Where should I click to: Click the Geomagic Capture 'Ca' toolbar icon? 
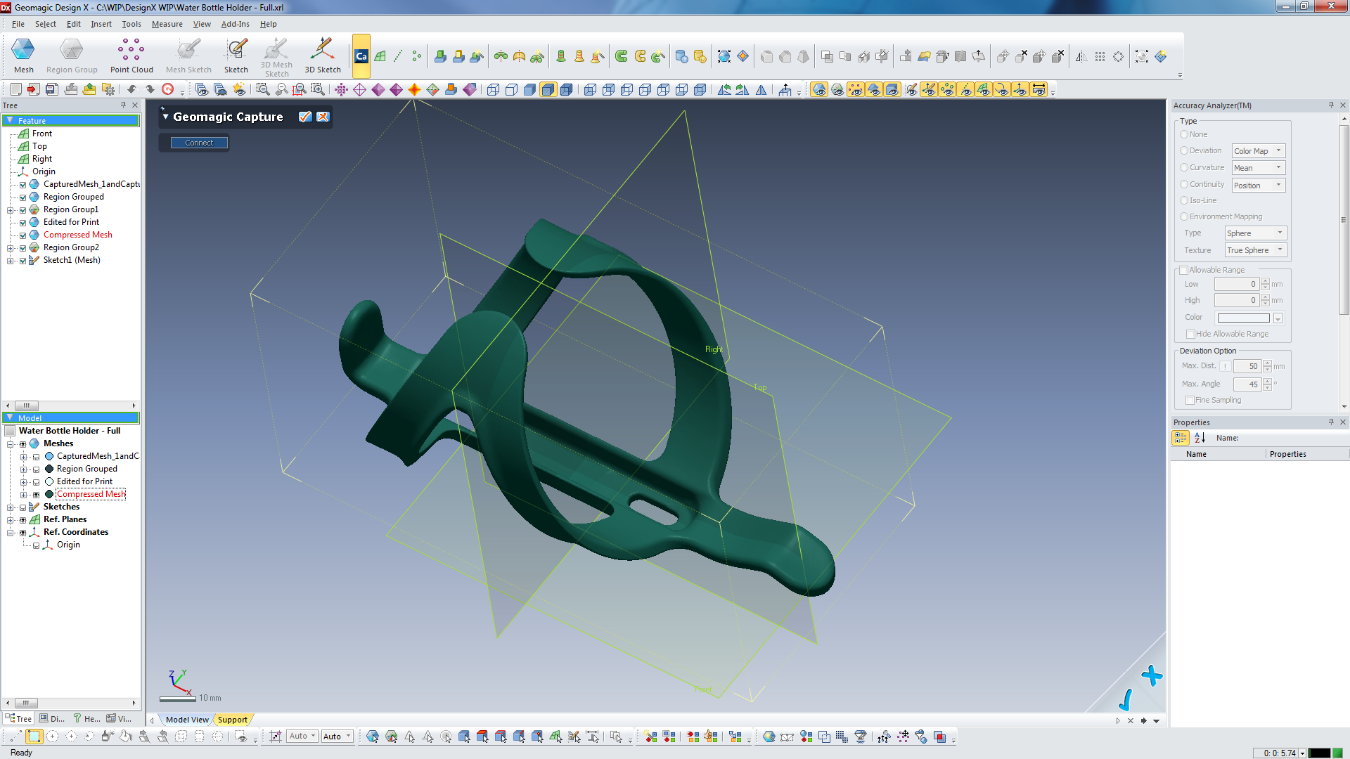361,56
